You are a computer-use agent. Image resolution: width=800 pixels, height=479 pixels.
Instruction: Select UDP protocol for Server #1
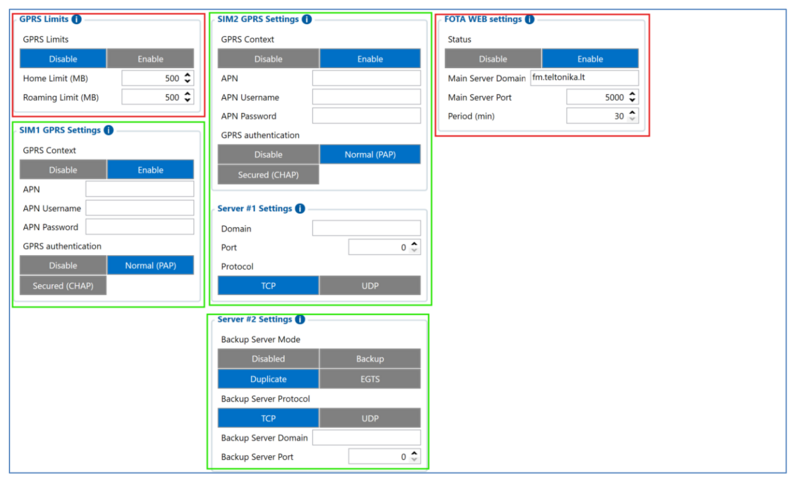370,286
